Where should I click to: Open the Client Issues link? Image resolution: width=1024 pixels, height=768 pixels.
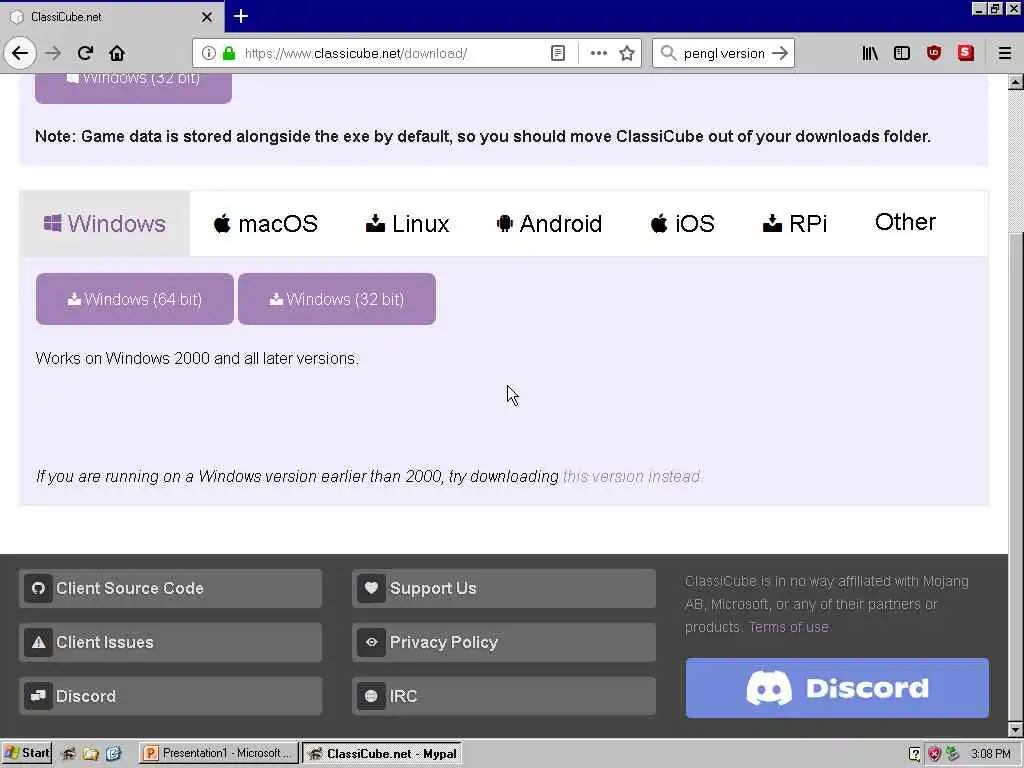[x=170, y=642]
